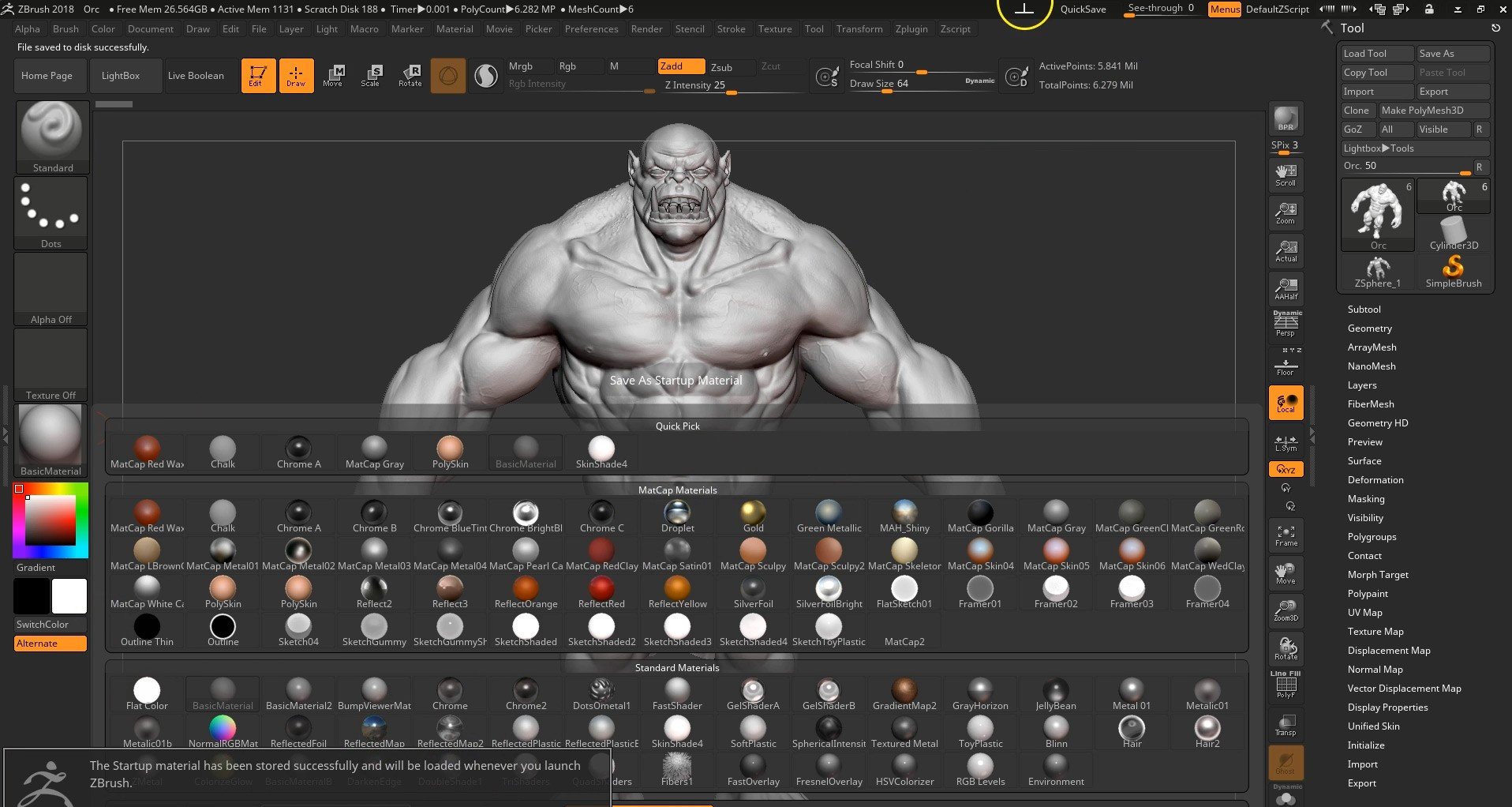Expand the Display Properties section
Image resolution: width=1512 pixels, height=807 pixels.
point(1387,708)
